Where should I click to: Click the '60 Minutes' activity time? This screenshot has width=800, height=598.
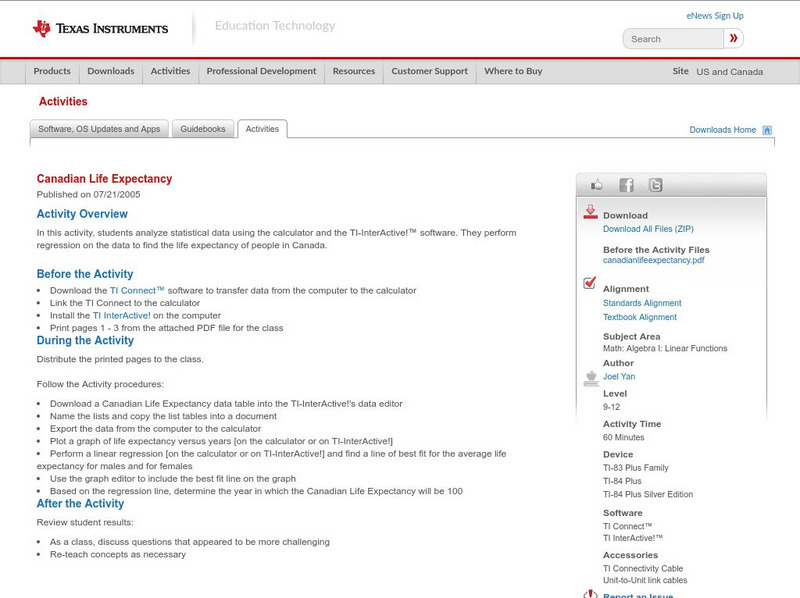pyautogui.click(x=623, y=437)
